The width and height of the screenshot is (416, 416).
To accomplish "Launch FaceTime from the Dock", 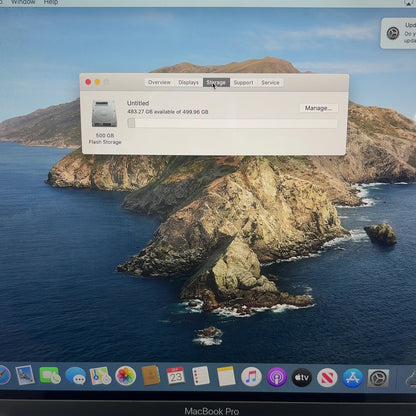I will pyautogui.click(x=50, y=376).
